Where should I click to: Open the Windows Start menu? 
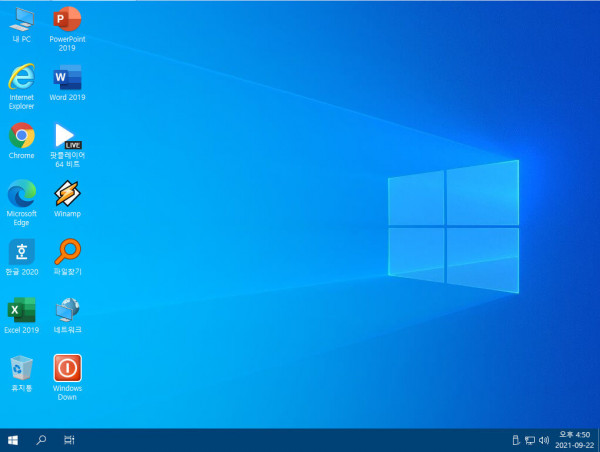pos(13,440)
